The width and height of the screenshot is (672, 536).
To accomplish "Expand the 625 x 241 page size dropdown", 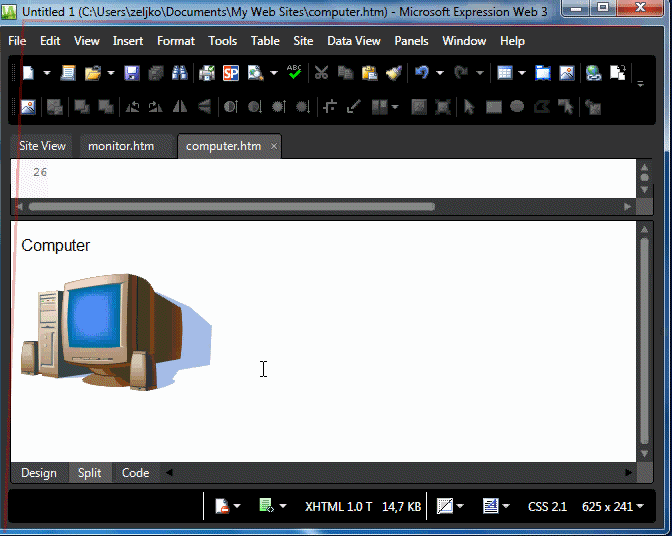I will pyautogui.click(x=640, y=507).
